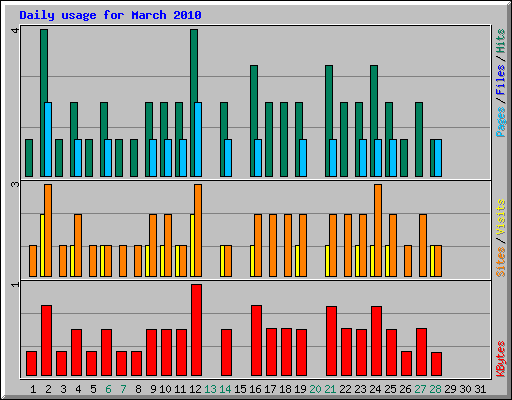Click the "Daily usage for March 2010" title
This screenshot has height=400, width=512.
[x=110, y=15]
